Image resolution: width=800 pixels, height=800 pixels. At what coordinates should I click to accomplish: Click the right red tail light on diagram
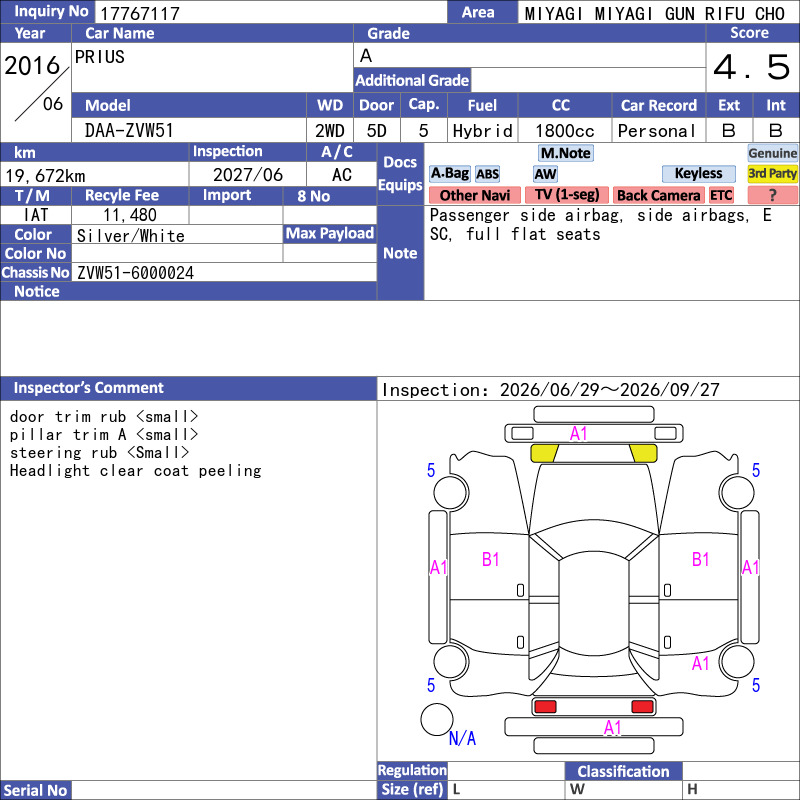(642, 707)
